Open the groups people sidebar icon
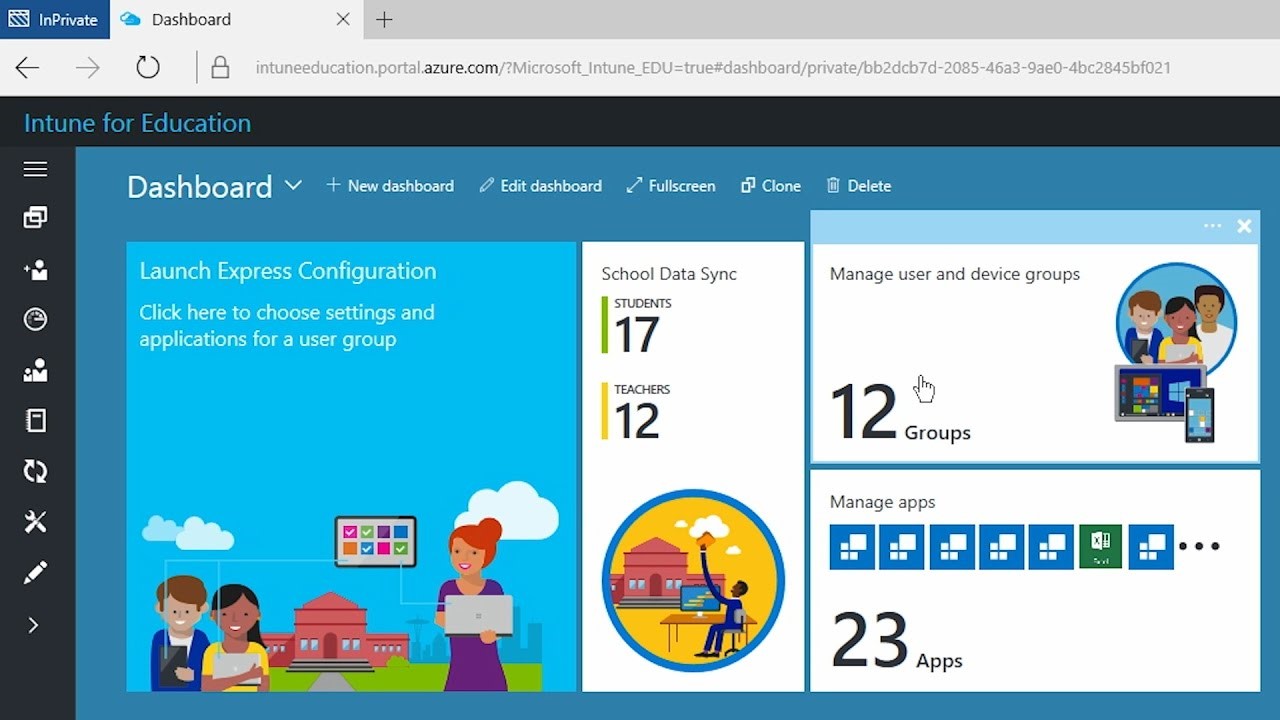This screenshot has width=1280, height=720. [35, 371]
